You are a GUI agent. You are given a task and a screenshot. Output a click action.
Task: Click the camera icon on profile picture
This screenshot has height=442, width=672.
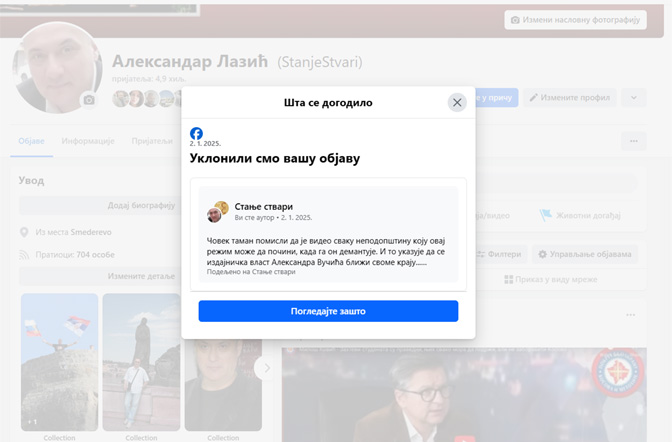[89, 100]
